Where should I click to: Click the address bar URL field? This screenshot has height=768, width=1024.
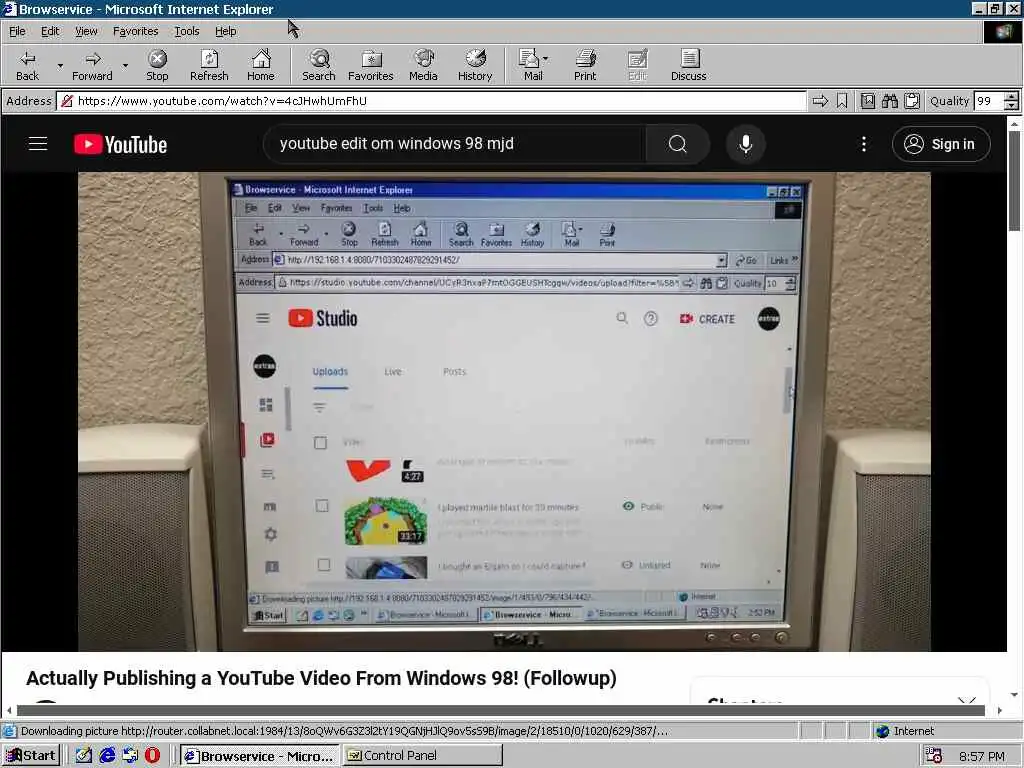(x=431, y=101)
